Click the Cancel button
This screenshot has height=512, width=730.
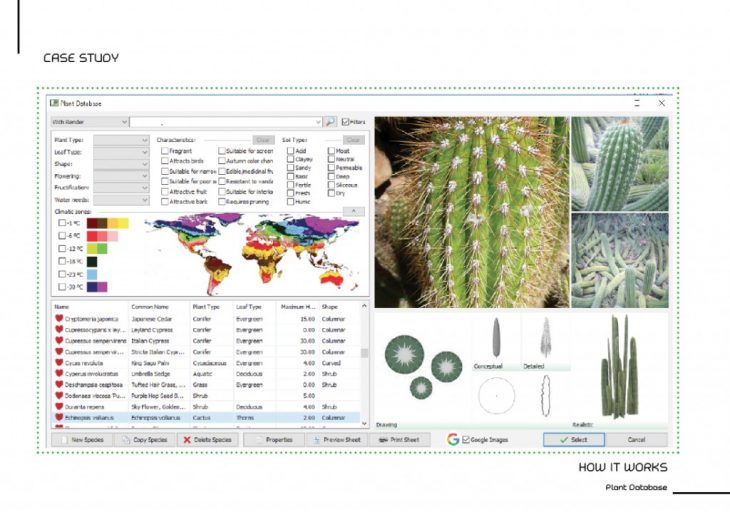pos(636,439)
